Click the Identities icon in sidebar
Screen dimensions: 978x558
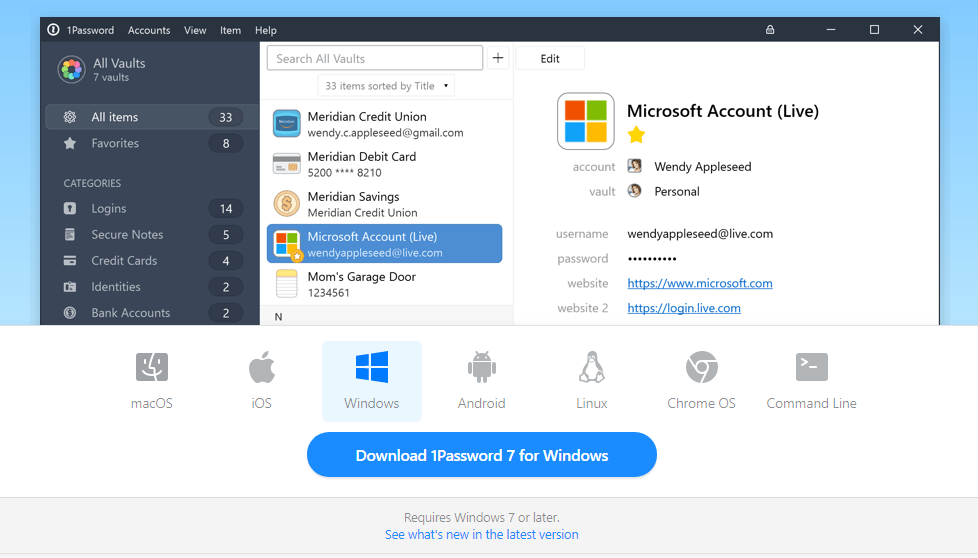tap(70, 287)
